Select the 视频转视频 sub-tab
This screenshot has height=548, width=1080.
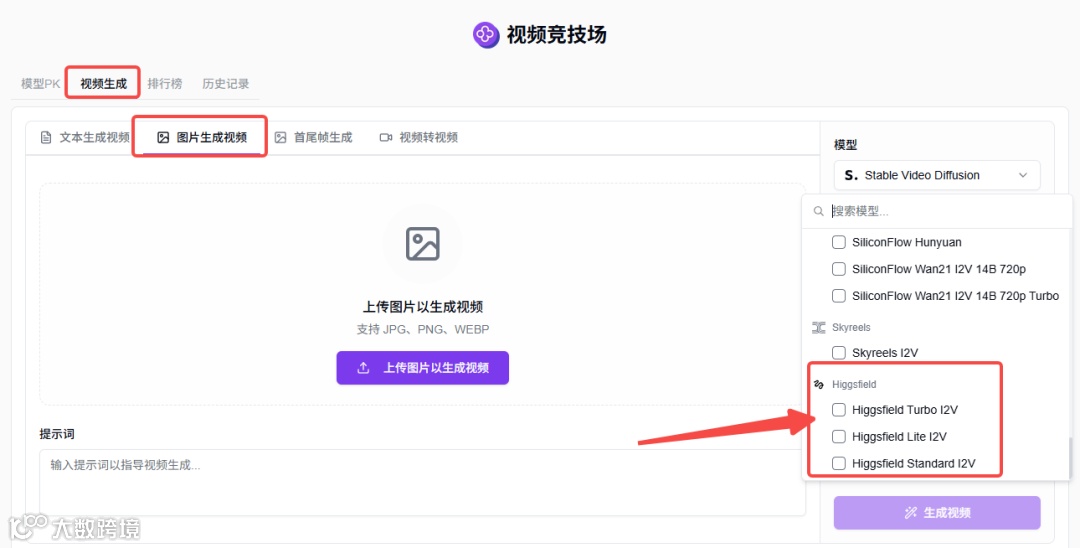coord(419,138)
